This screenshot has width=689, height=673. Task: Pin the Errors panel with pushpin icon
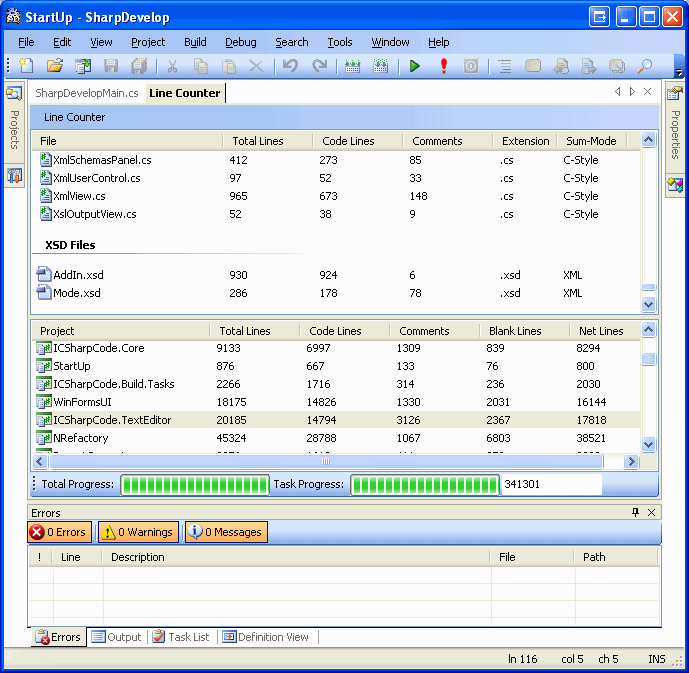[x=635, y=512]
